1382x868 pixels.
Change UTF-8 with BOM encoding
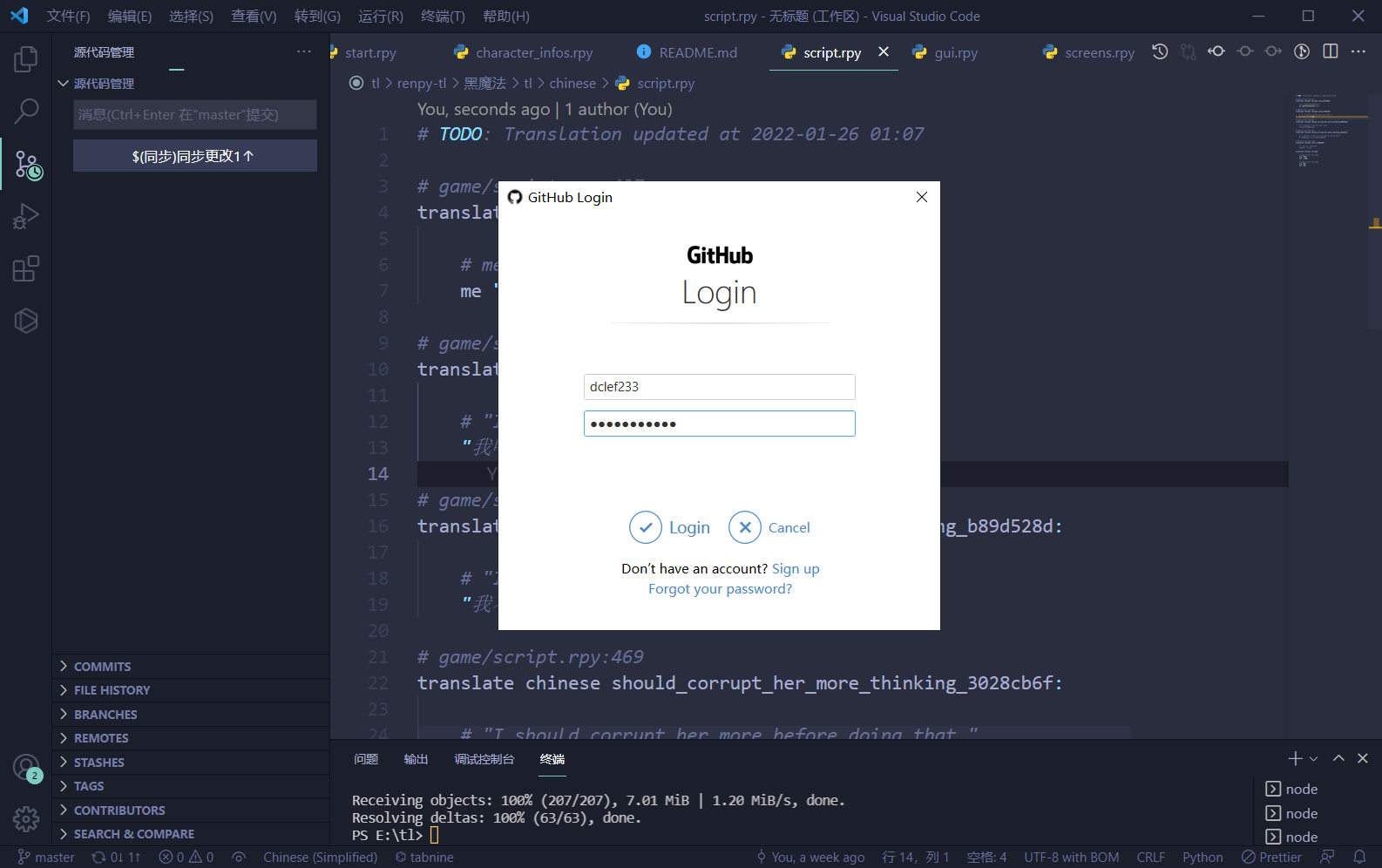[x=1072, y=858]
